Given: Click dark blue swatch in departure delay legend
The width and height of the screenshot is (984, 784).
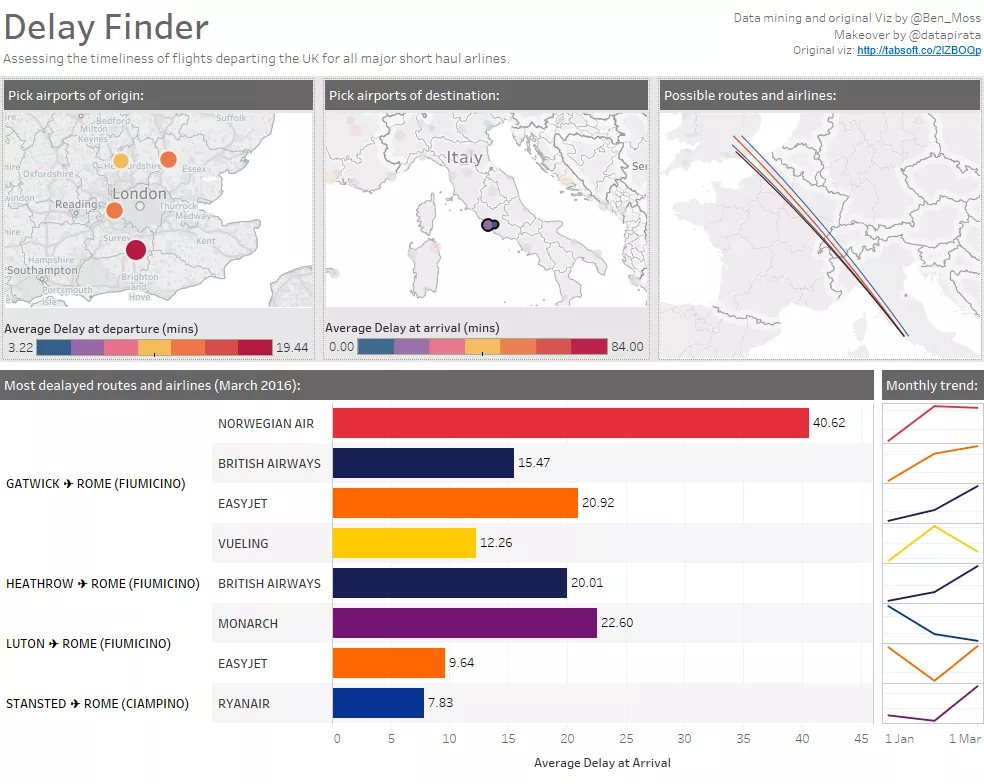Looking at the screenshot, I should pos(54,347).
